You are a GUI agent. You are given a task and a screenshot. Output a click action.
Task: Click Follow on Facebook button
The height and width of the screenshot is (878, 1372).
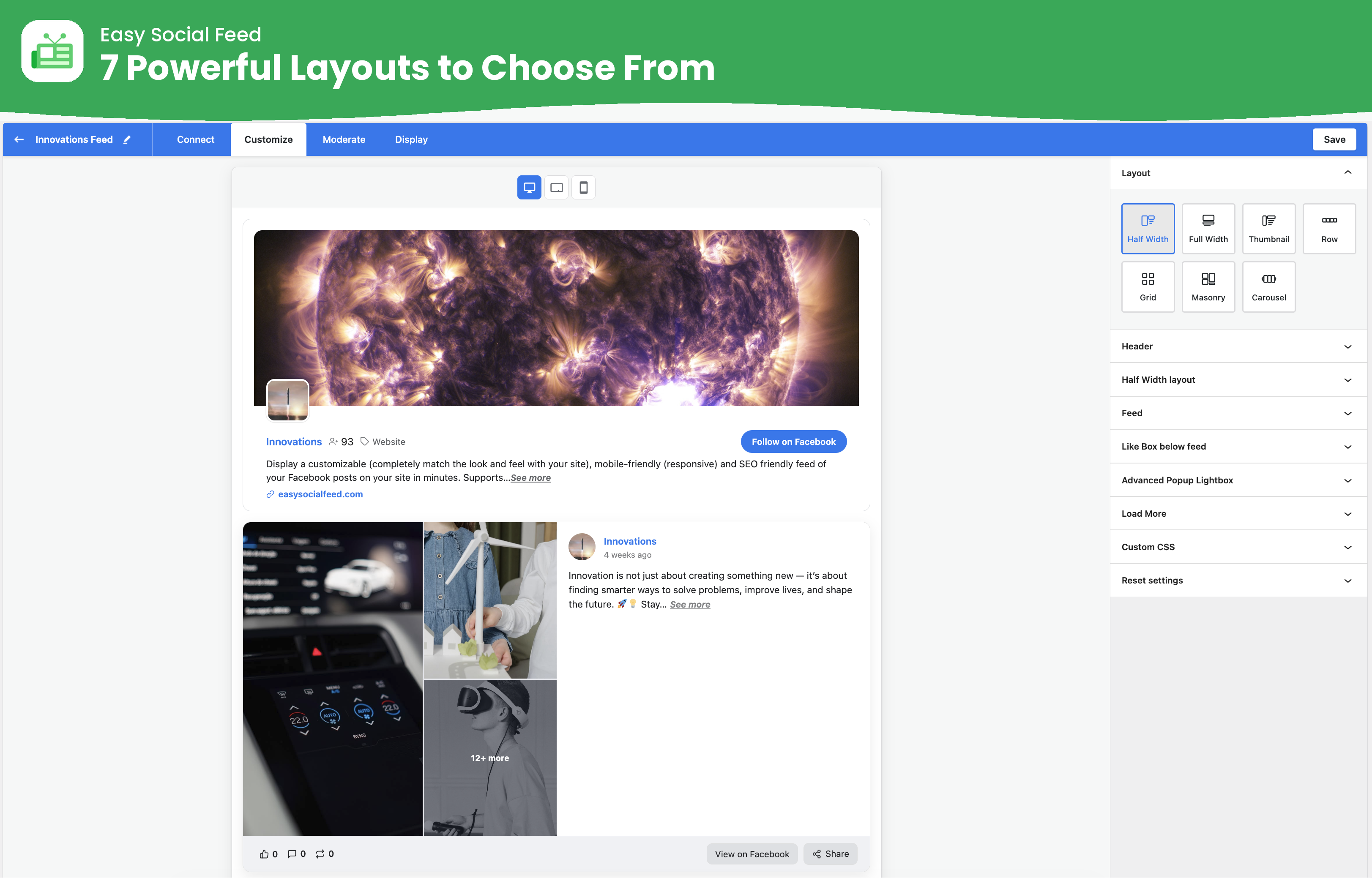coord(793,441)
